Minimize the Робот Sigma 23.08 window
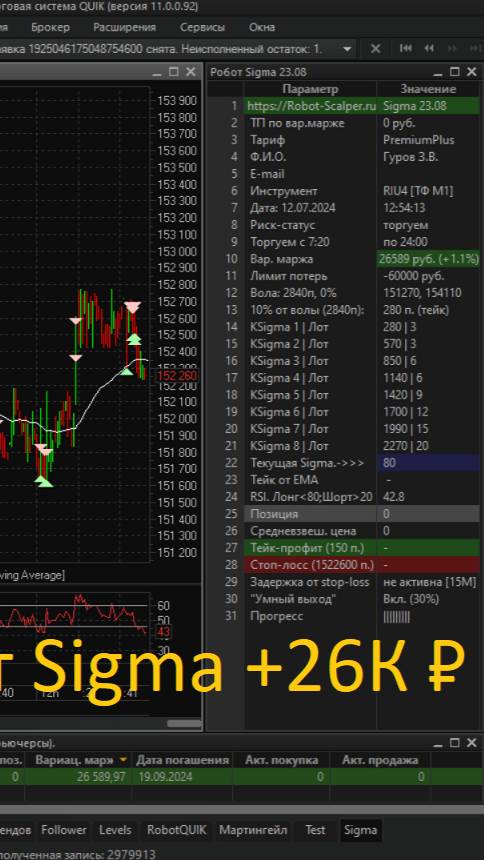 [x=438, y=72]
